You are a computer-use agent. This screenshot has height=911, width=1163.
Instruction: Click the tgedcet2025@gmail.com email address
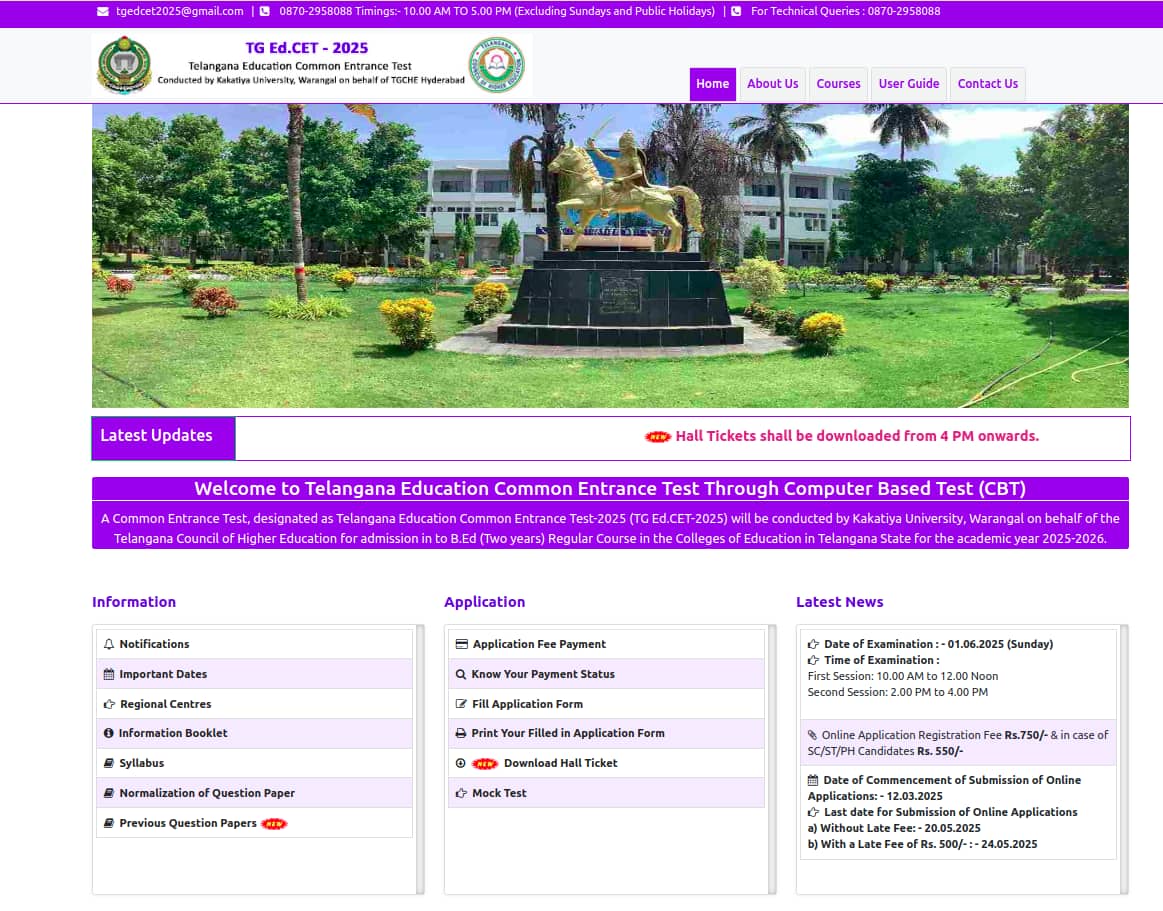coord(179,11)
